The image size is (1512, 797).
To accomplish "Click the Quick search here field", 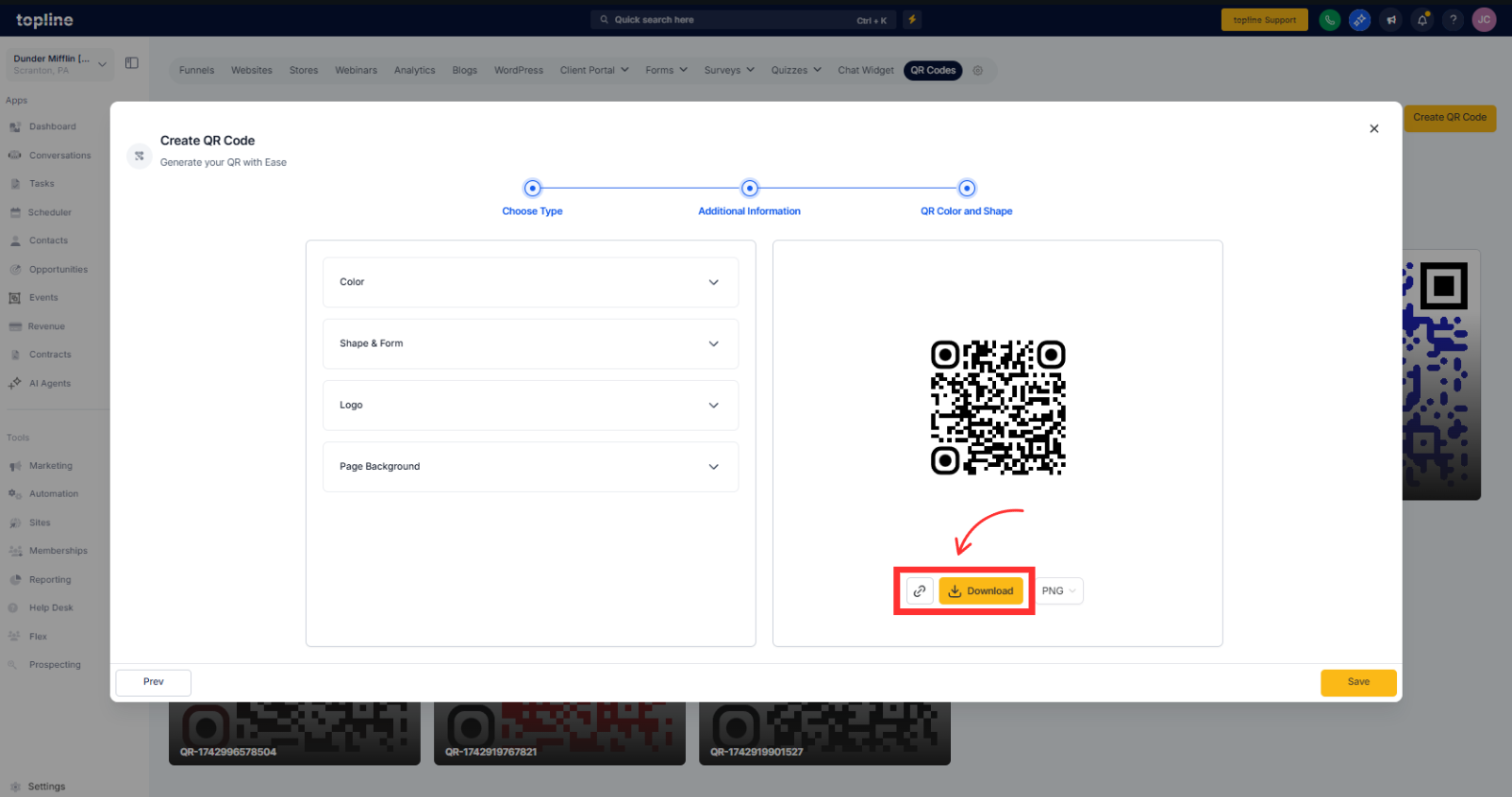I will [745, 20].
